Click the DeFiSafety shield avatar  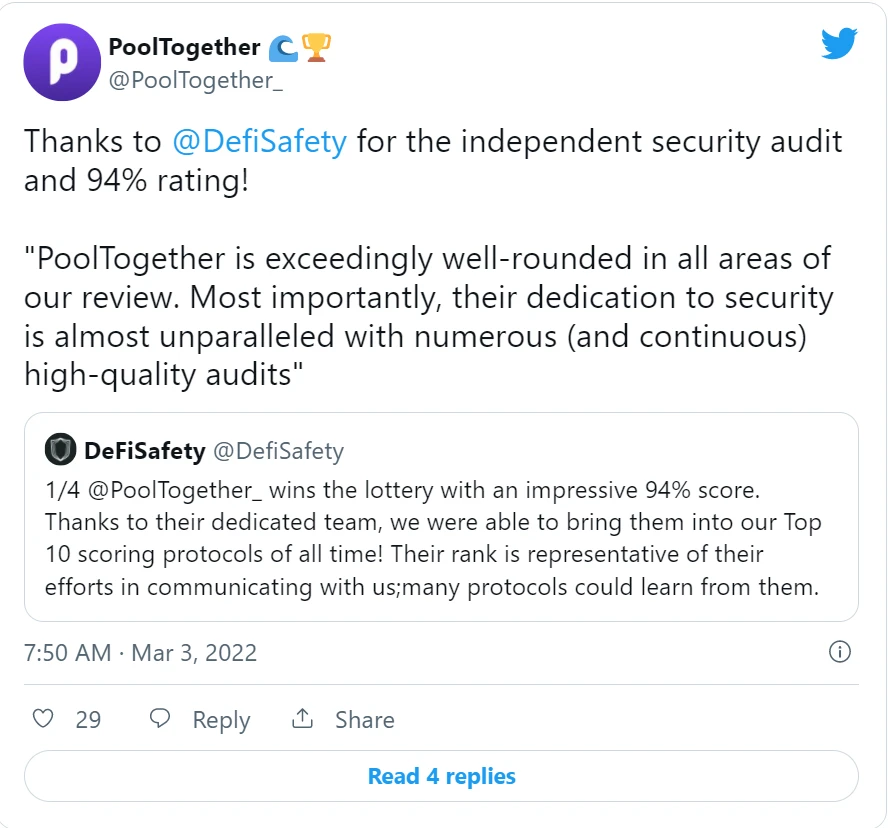(x=61, y=450)
